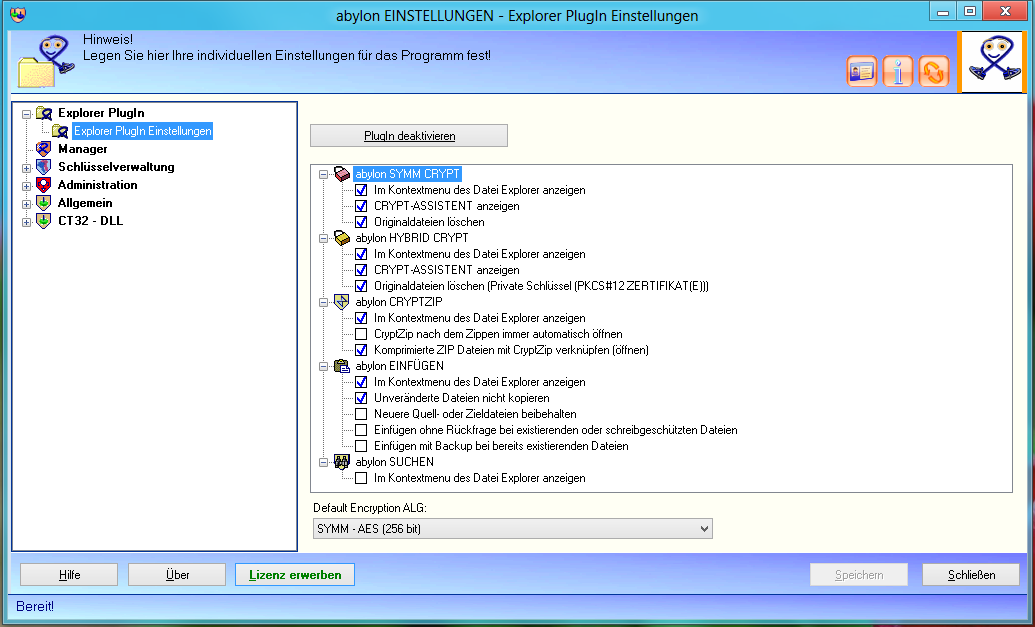This screenshot has height=627, width=1035.
Task: Click the CT32 - DLL icon
Action: pos(44,220)
